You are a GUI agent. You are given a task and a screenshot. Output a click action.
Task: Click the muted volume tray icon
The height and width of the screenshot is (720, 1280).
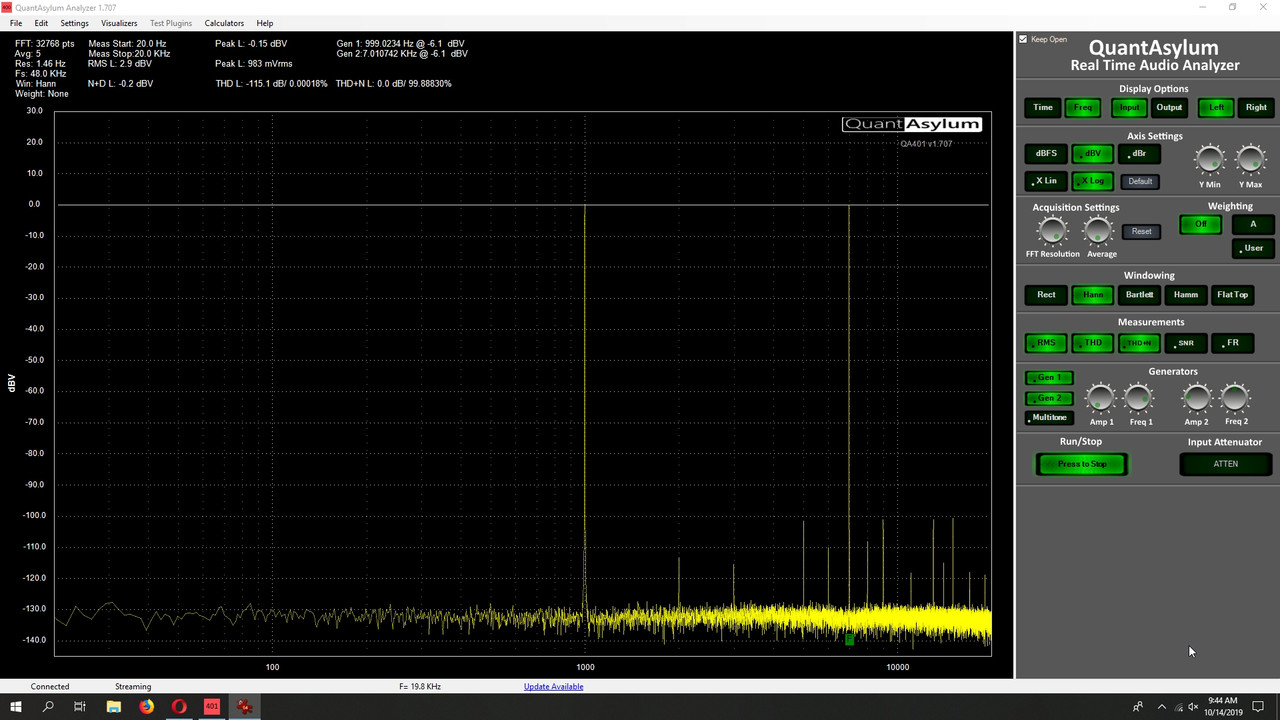[1194, 707]
